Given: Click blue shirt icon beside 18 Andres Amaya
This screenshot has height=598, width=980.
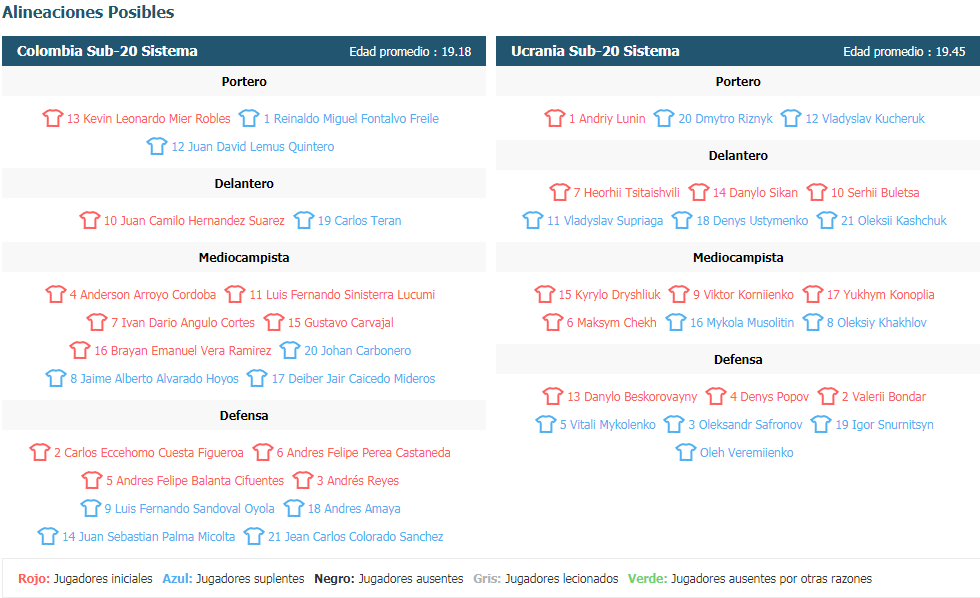Looking at the screenshot, I should [294, 507].
